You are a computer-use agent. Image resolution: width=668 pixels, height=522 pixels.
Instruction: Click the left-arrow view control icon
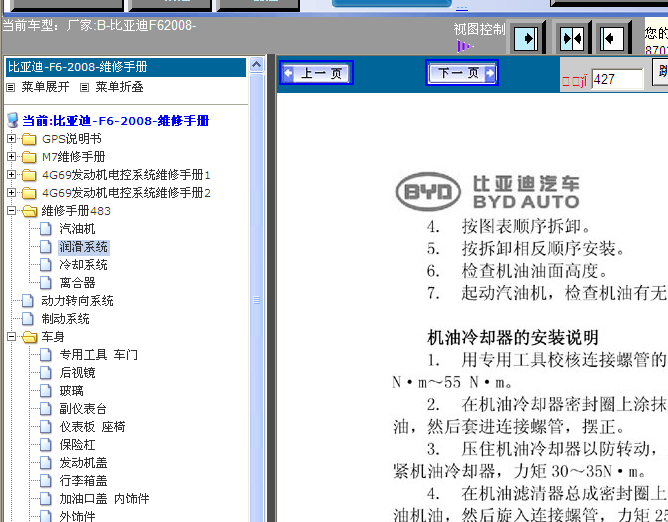(x=612, y=39)
